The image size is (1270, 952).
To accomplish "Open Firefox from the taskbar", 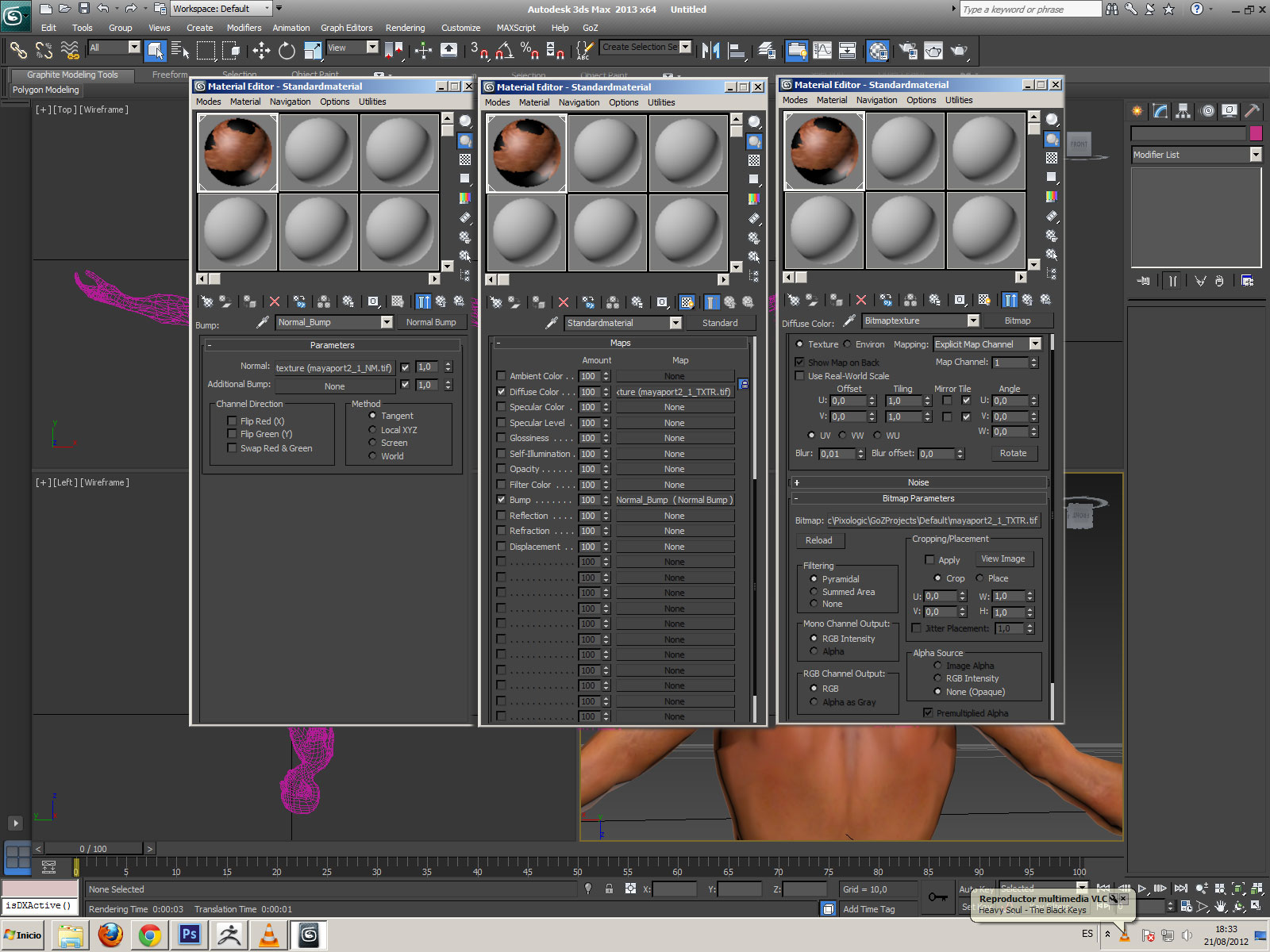I will point(110,935).
